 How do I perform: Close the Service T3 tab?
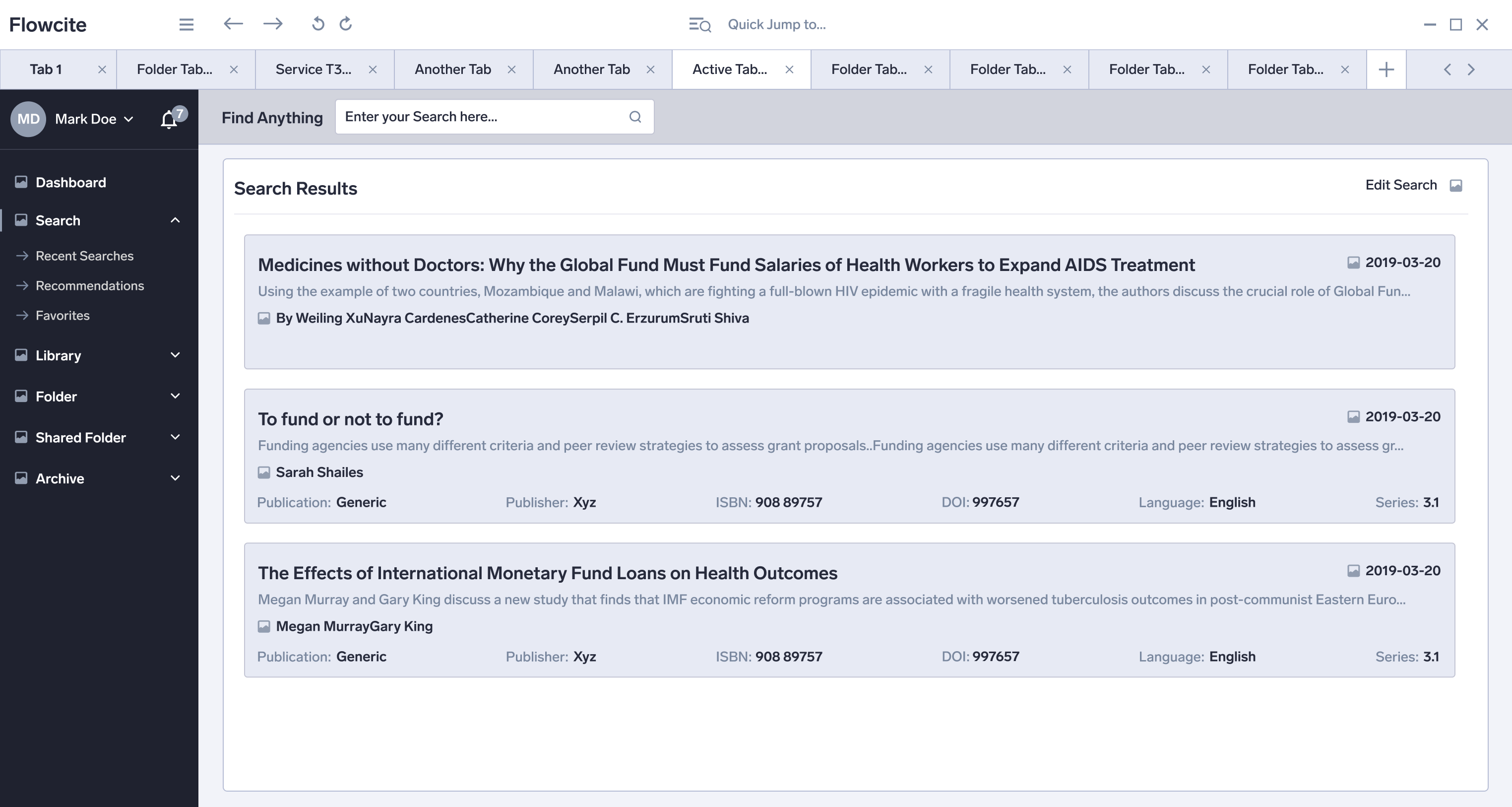pos(373,69)
